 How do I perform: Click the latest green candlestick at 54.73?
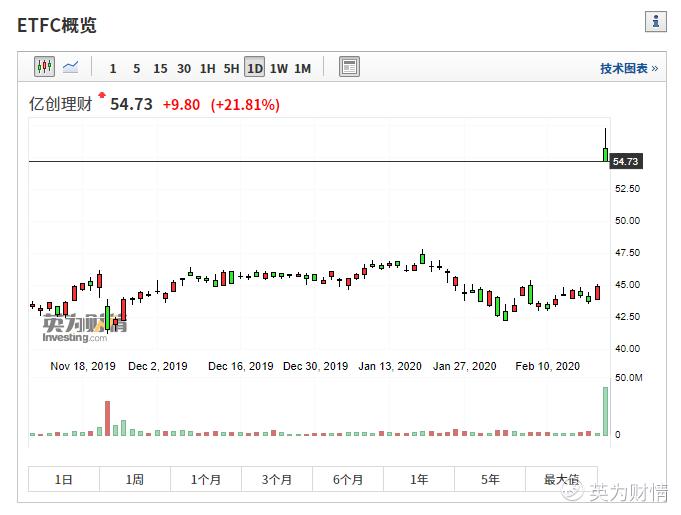click(x=605, y=155)
